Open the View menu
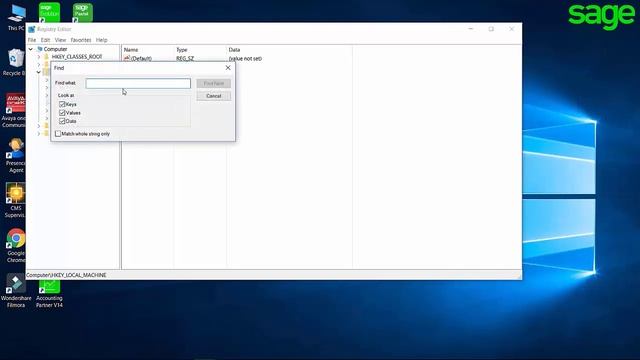 pos(60,40)
